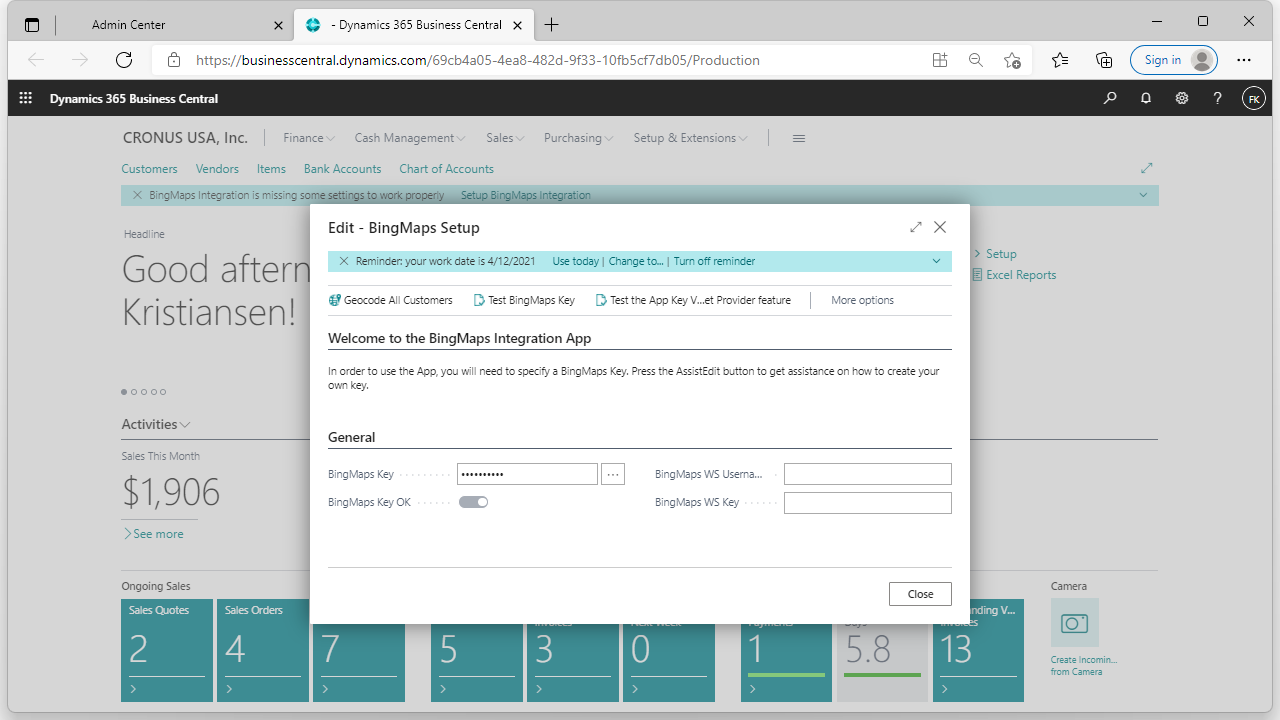Viewport: 1280px width, 720px height.
Task: Go to Bank Accounts
Action: click(x=343, y=169)
